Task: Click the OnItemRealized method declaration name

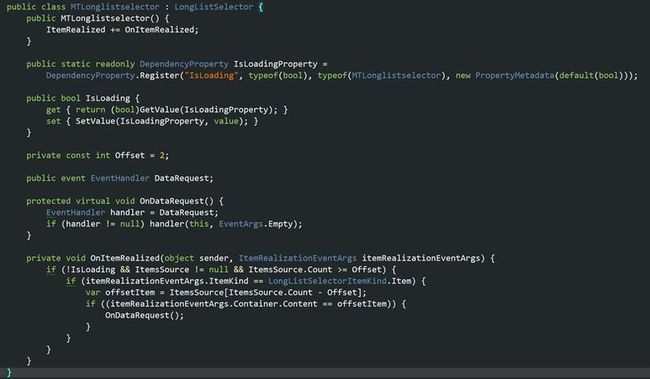Action: click(x=125, y=258)
